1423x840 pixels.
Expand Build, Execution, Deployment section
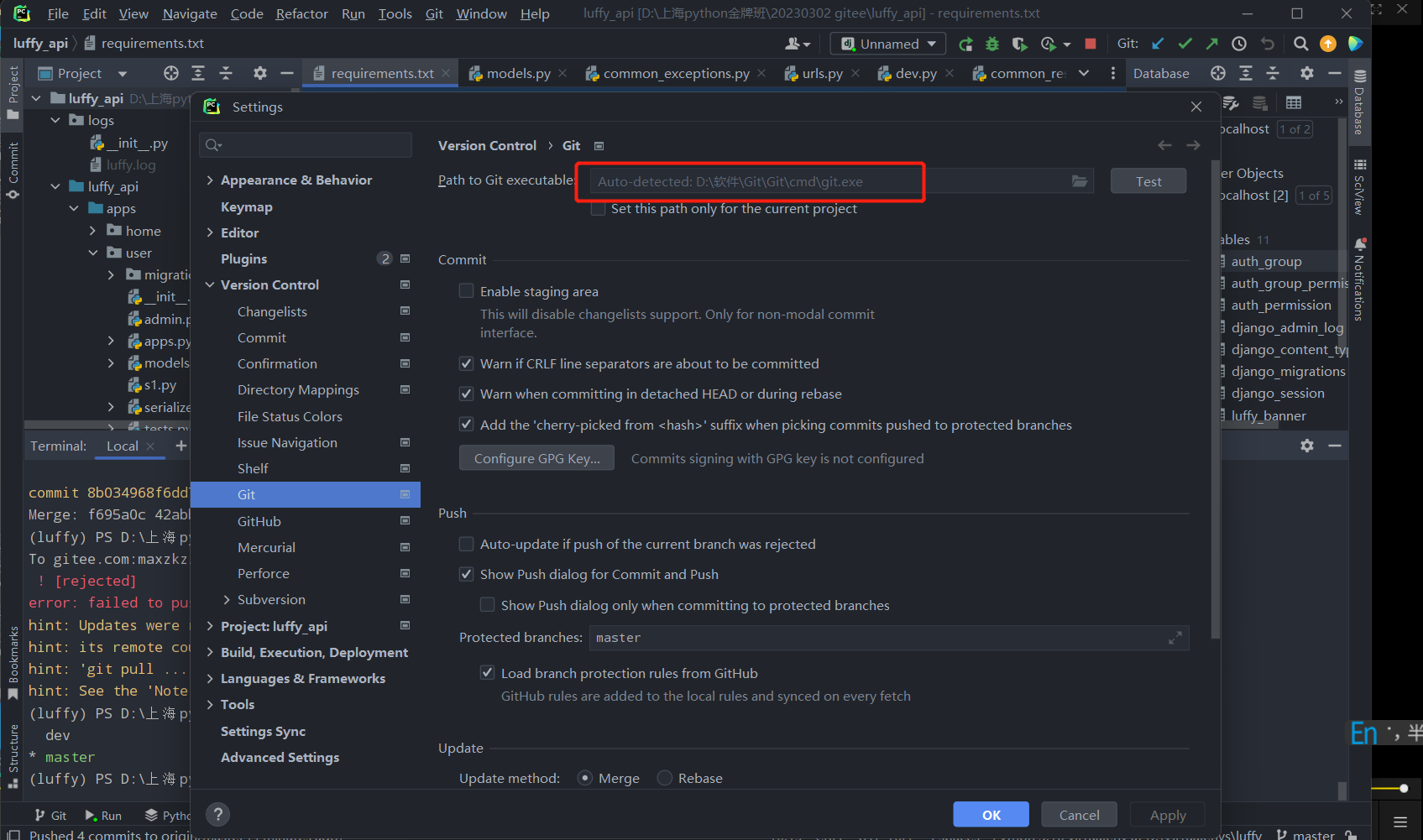[210, 653]
